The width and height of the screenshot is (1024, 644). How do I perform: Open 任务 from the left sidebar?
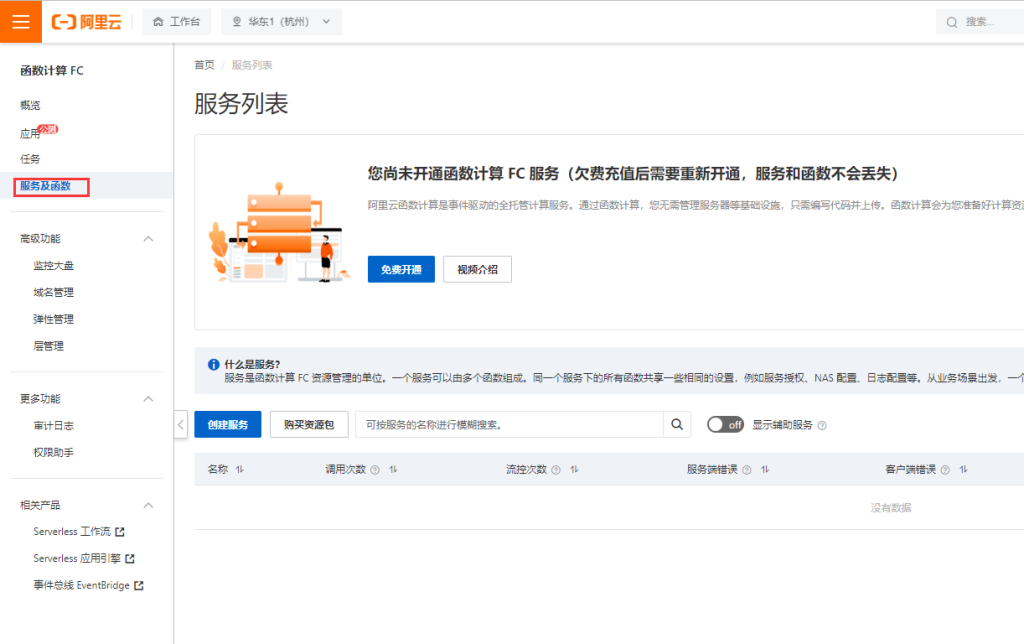(x=29, y=158)
